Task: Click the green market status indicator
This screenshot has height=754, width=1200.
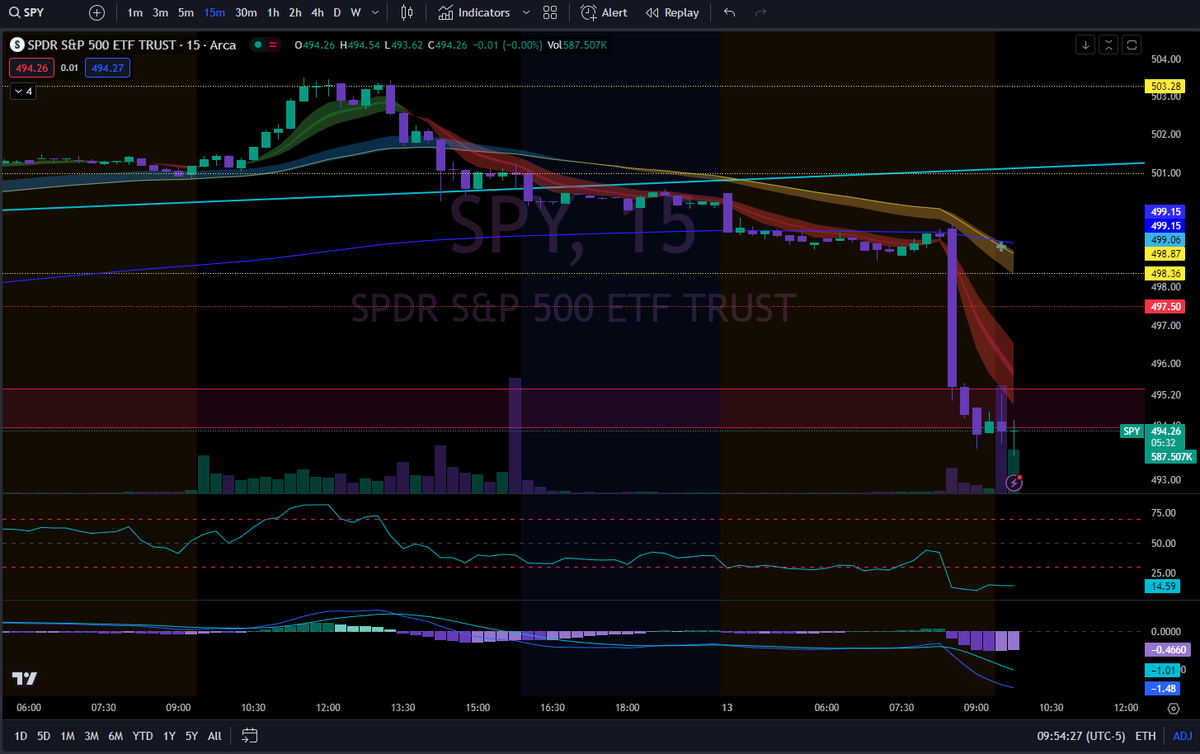Action: 258,44
